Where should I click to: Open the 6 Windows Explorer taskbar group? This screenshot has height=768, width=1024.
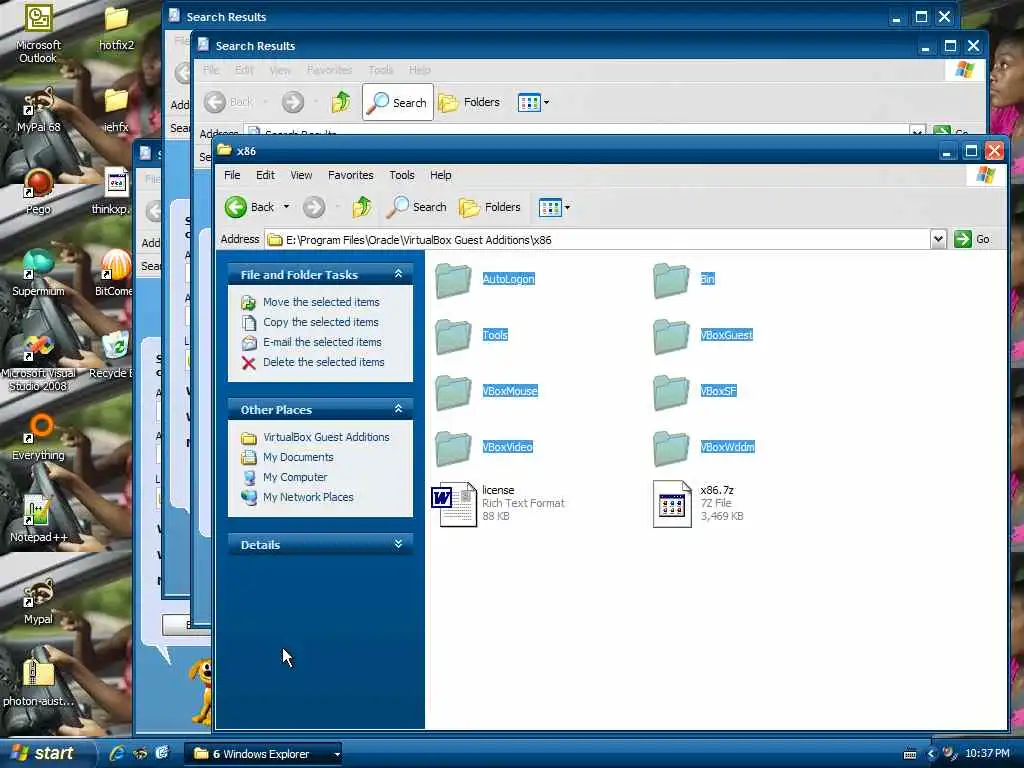pos(265,754)
